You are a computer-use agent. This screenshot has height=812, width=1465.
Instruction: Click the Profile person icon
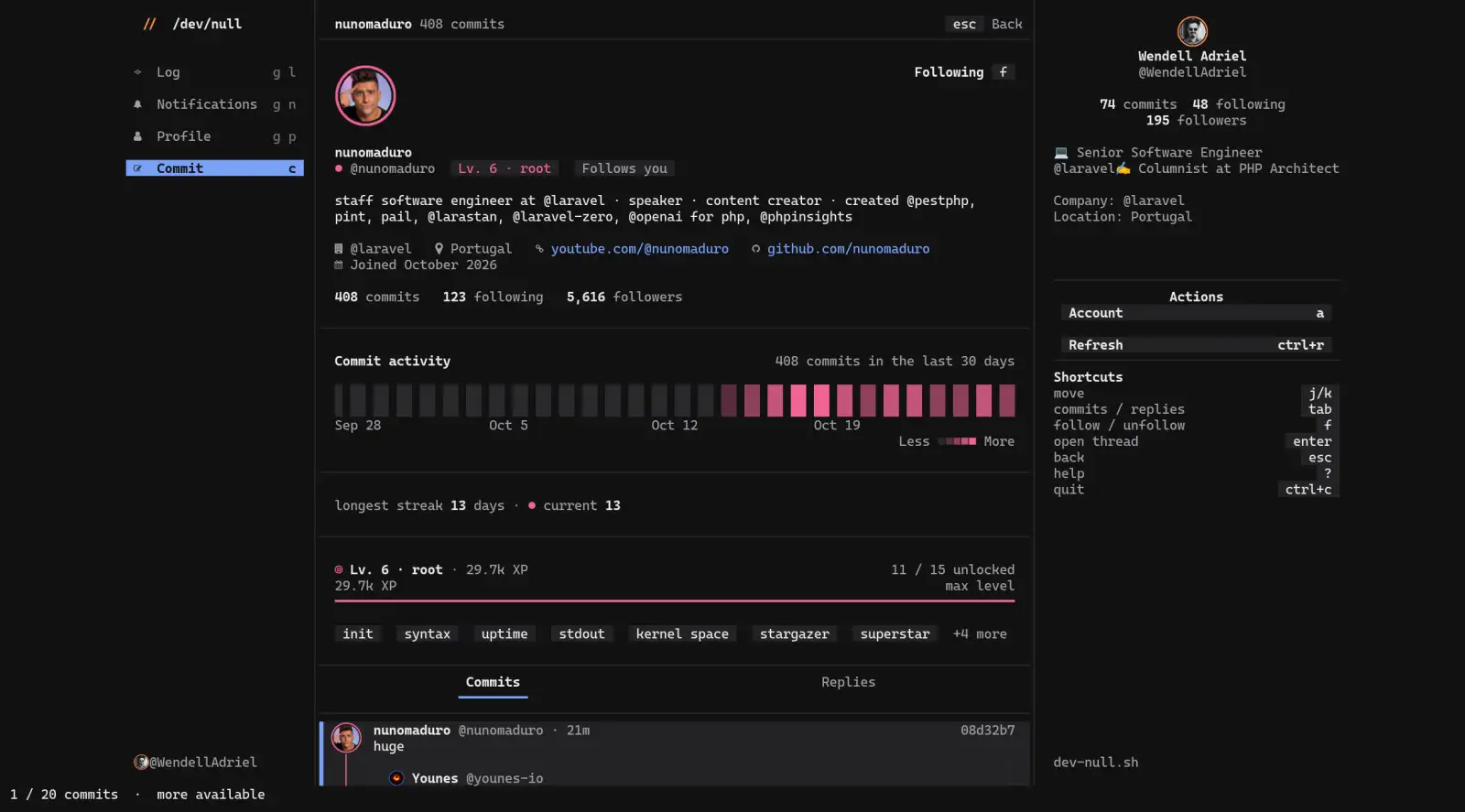[x=137, y=136]
